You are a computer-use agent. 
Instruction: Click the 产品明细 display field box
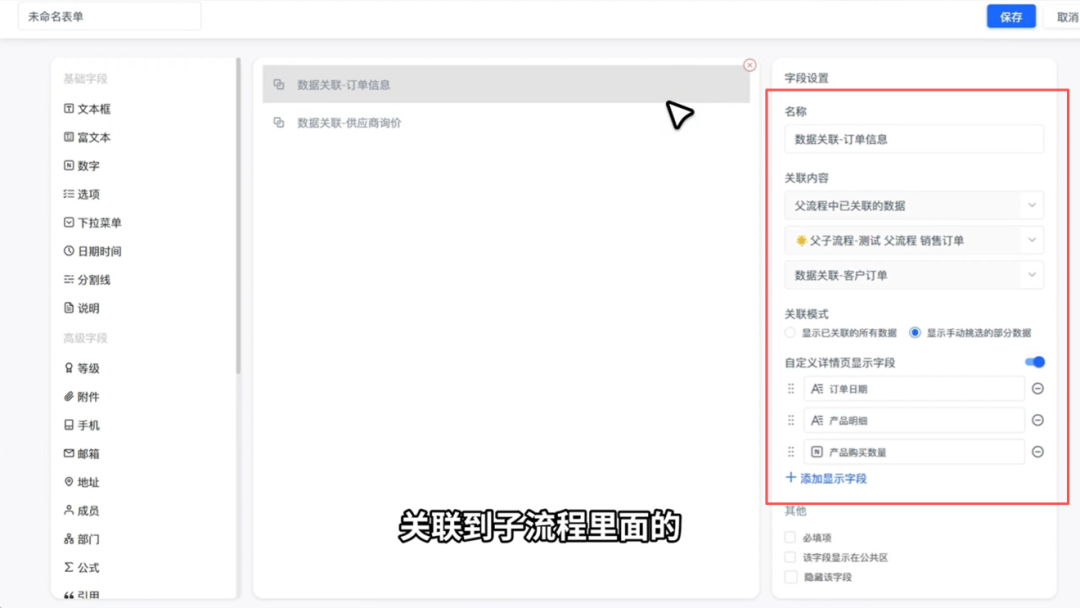(x=914, y=420)
